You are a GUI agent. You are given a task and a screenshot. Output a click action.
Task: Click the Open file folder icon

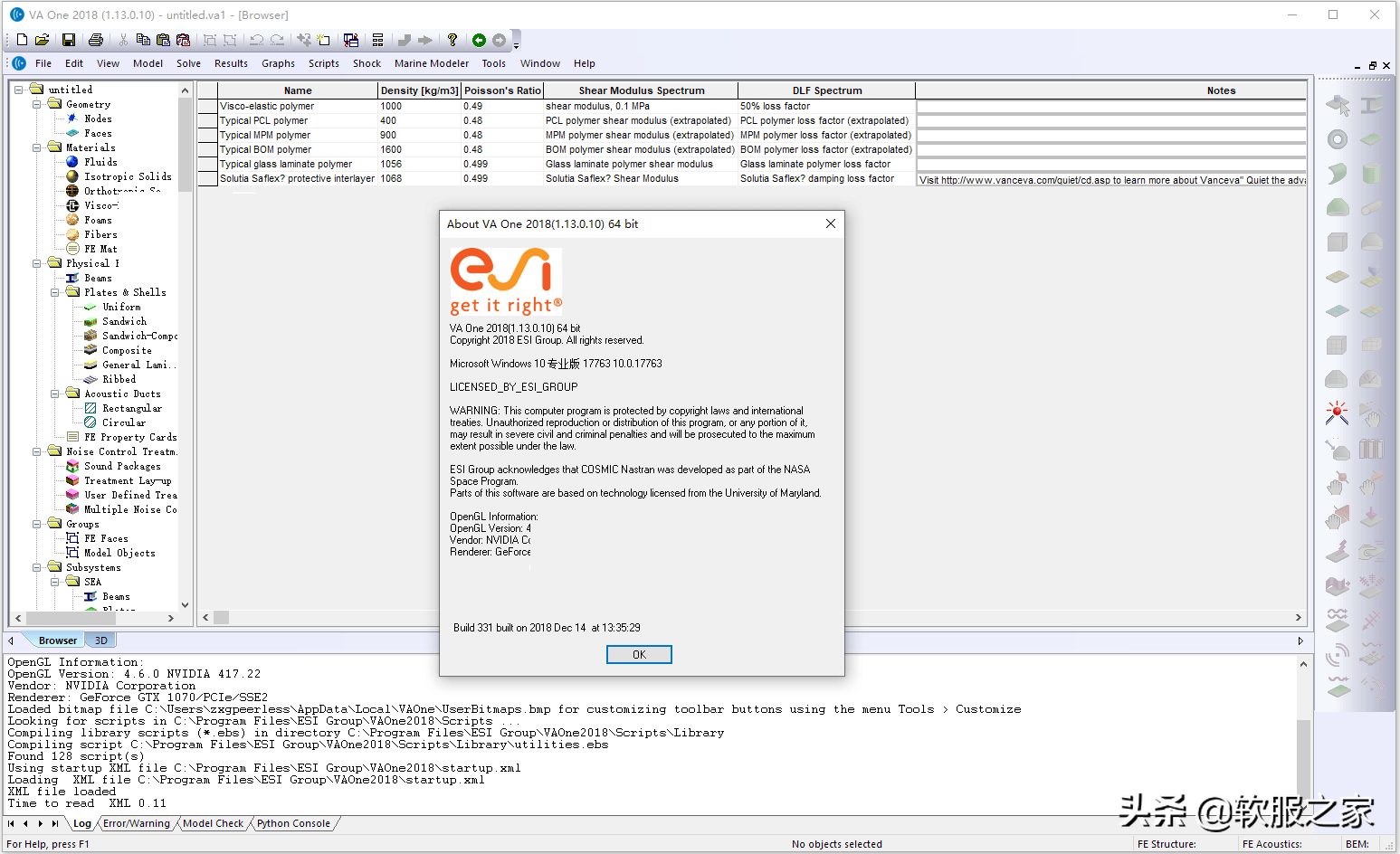42,40
